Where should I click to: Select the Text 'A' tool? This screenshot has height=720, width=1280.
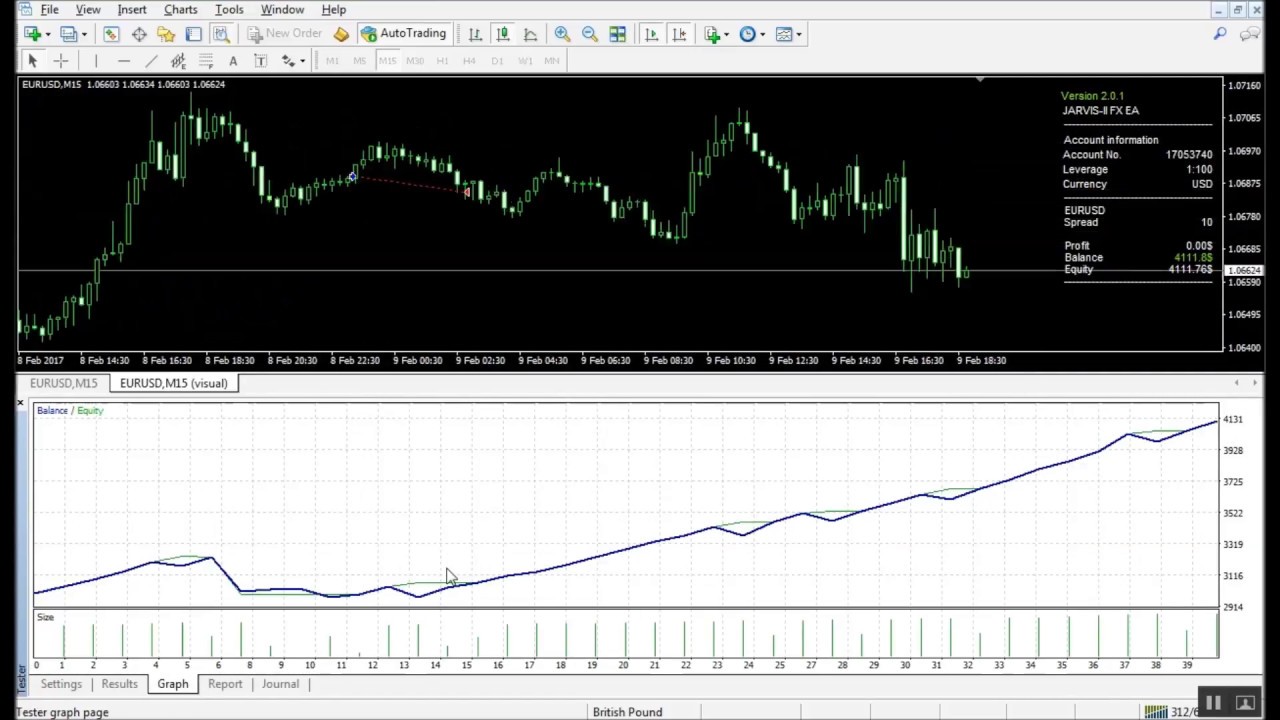tap(233, 61)
